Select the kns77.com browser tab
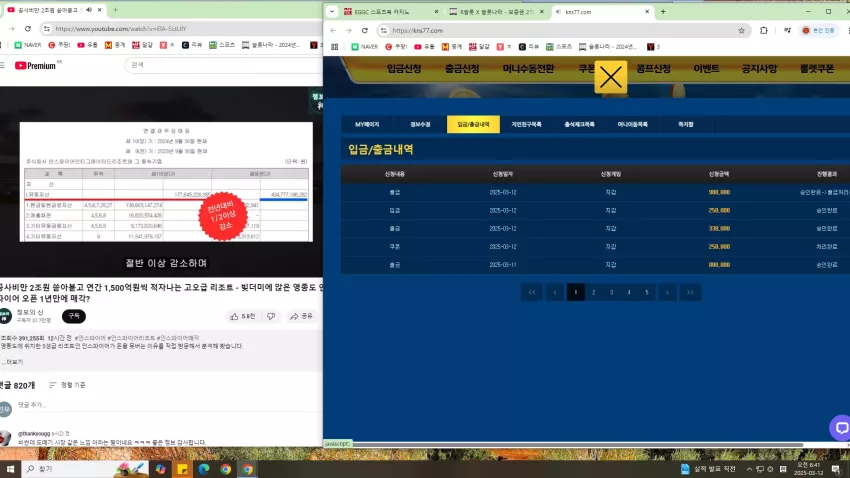Screen dimensions: 850x478 pos(600,11)
